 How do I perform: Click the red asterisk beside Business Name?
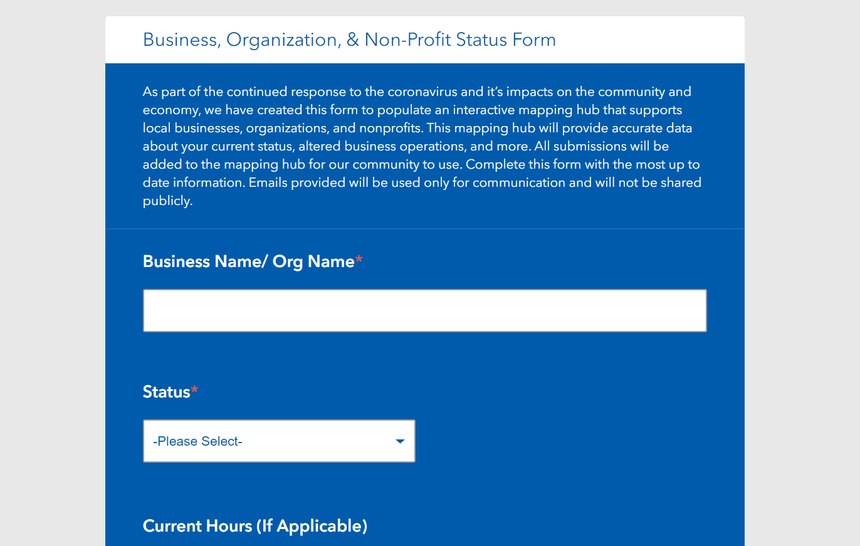[359, 262]
